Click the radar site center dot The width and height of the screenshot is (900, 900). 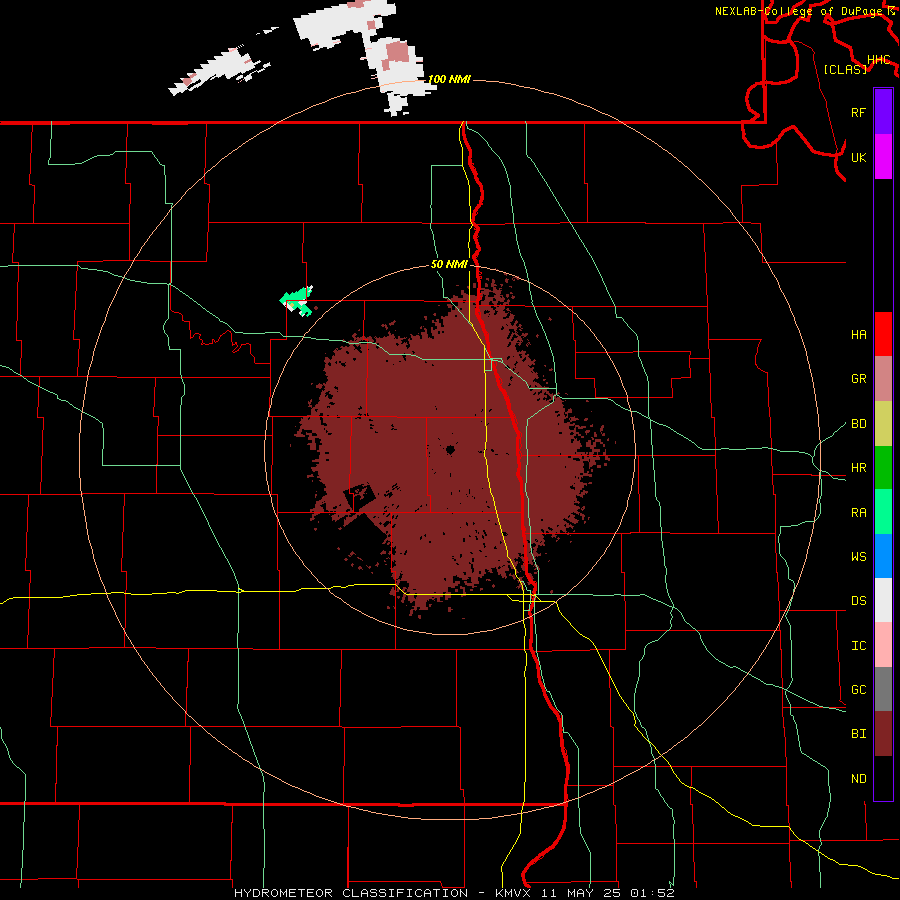click(450, 449)
